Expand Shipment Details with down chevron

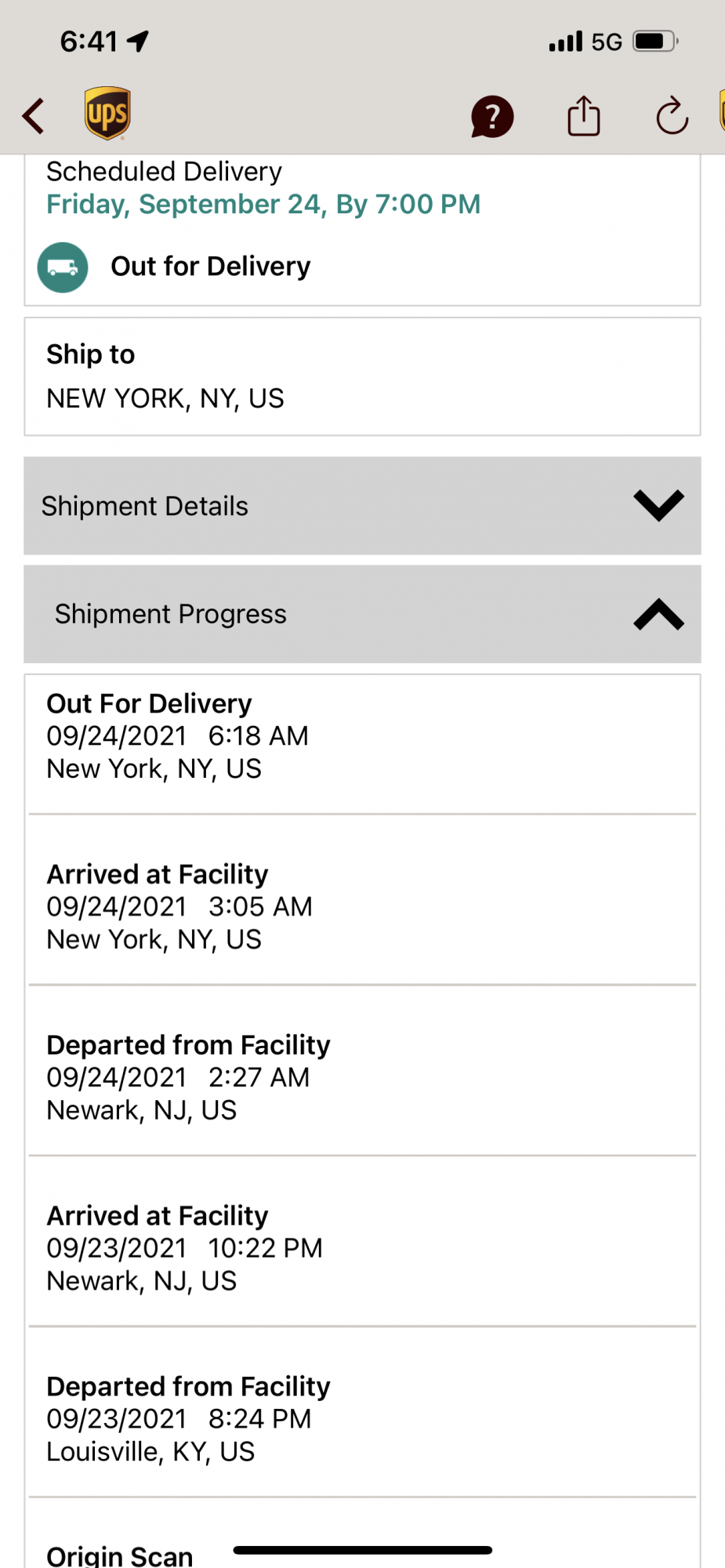658,506
